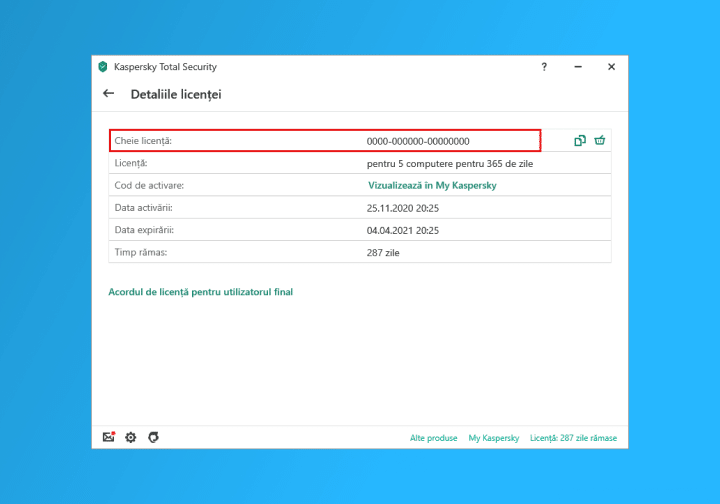Click the 'Detaliile licenței' page heading
This screenshot has width=720, height=504.
tap(176, 94)
